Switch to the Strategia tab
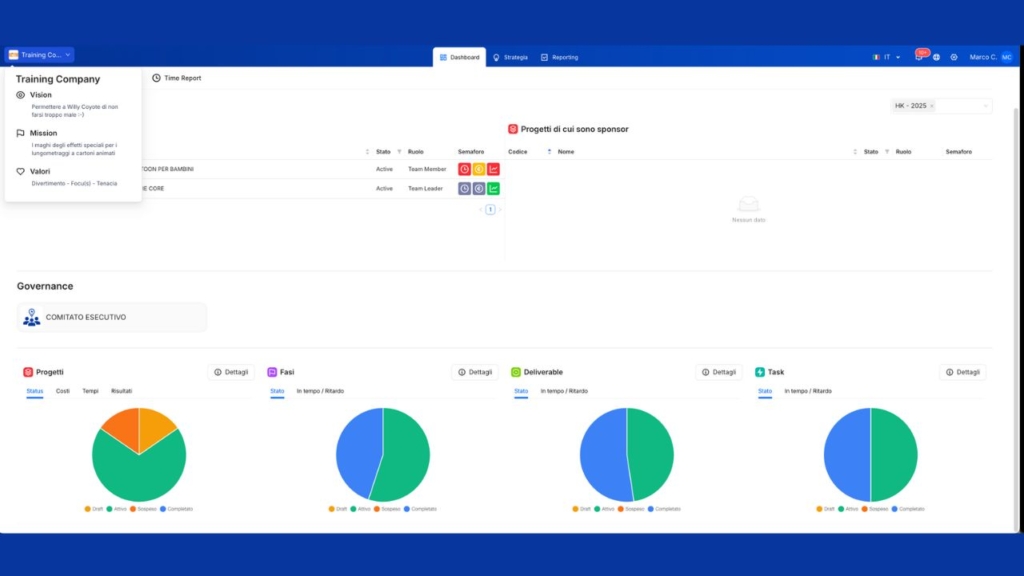This screenshot has height=576, width=1024. pos(510,57)
